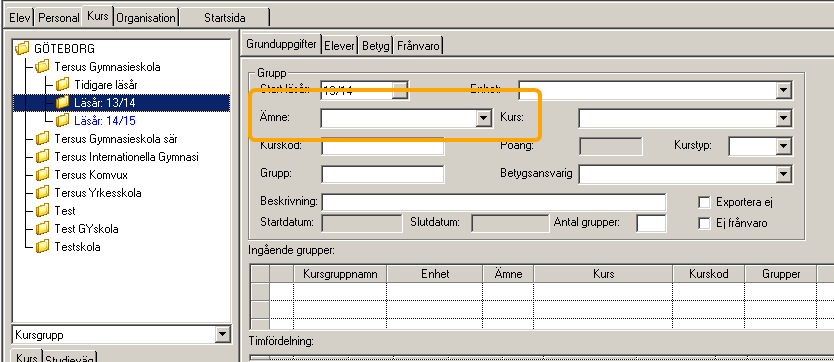
Task: Enable the Ej frånvaro checkbox
Action: point(704,223)
